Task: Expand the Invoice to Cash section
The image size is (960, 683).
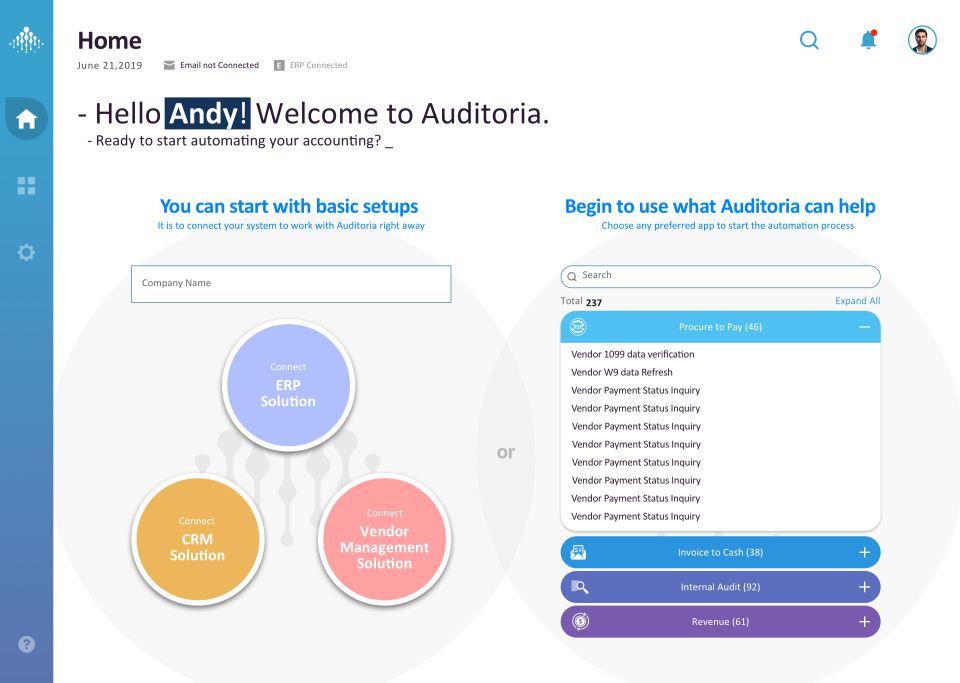Action: tap(863, 552)
